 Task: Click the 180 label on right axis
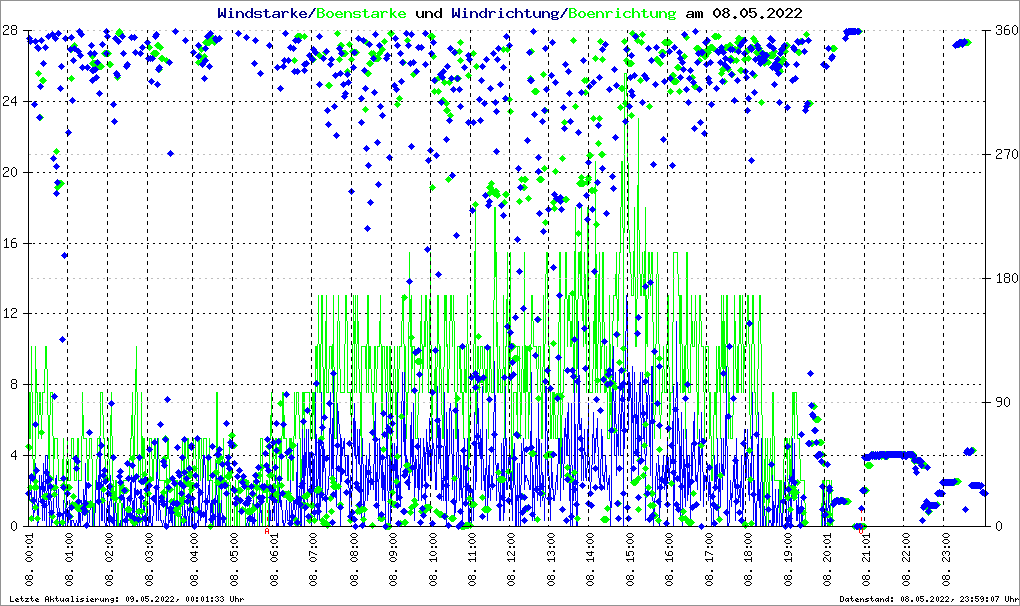[x=1005, y=278]
